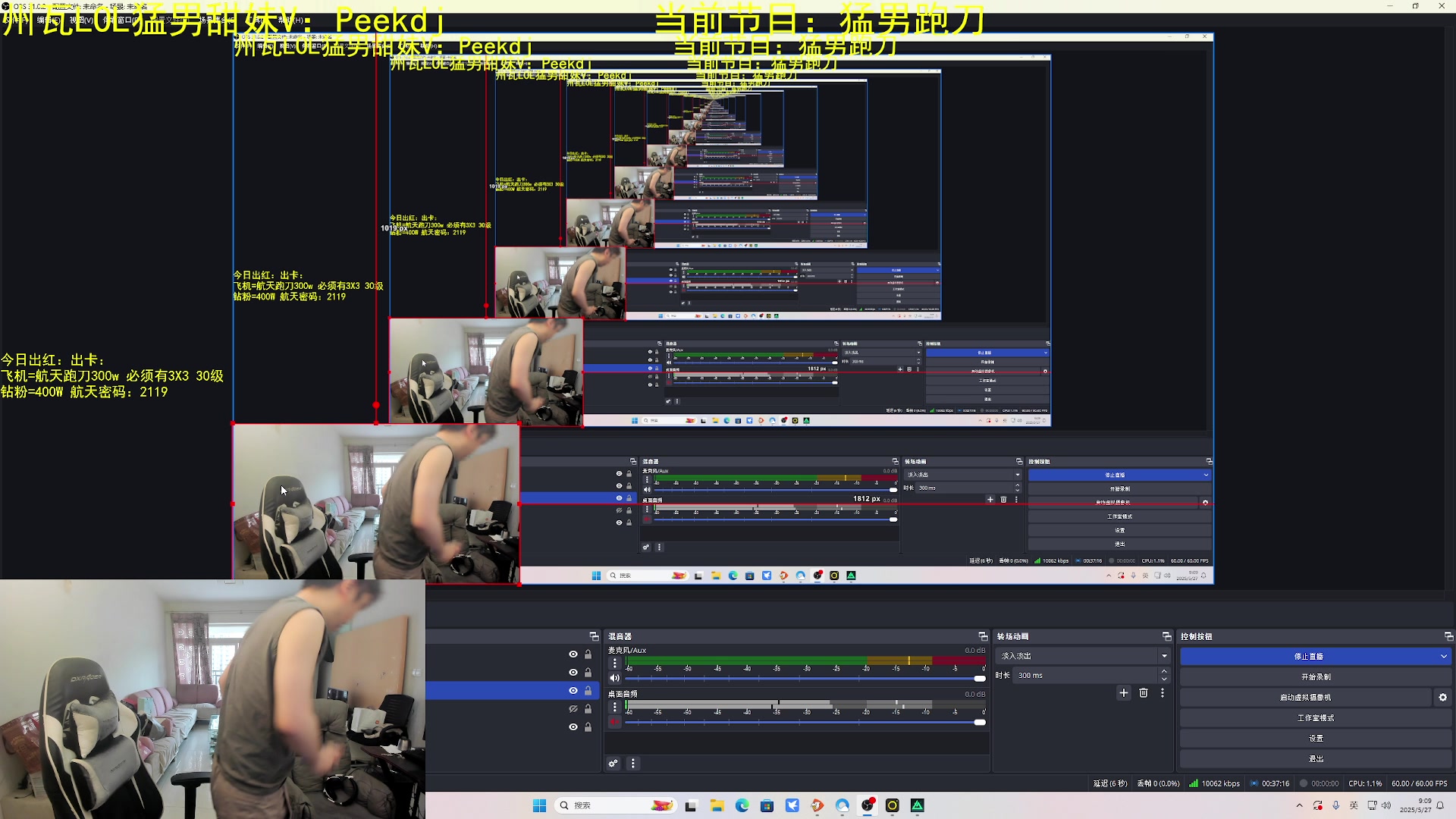Switch input language via 英 indicator

pos(1354,805)
